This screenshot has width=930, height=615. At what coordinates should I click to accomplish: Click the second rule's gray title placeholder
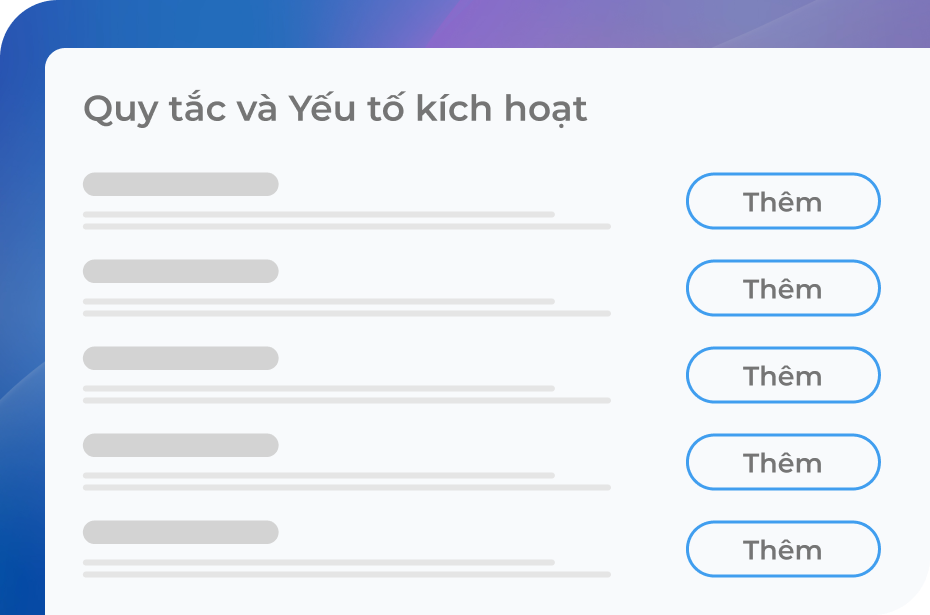click(x=180, y=271)
